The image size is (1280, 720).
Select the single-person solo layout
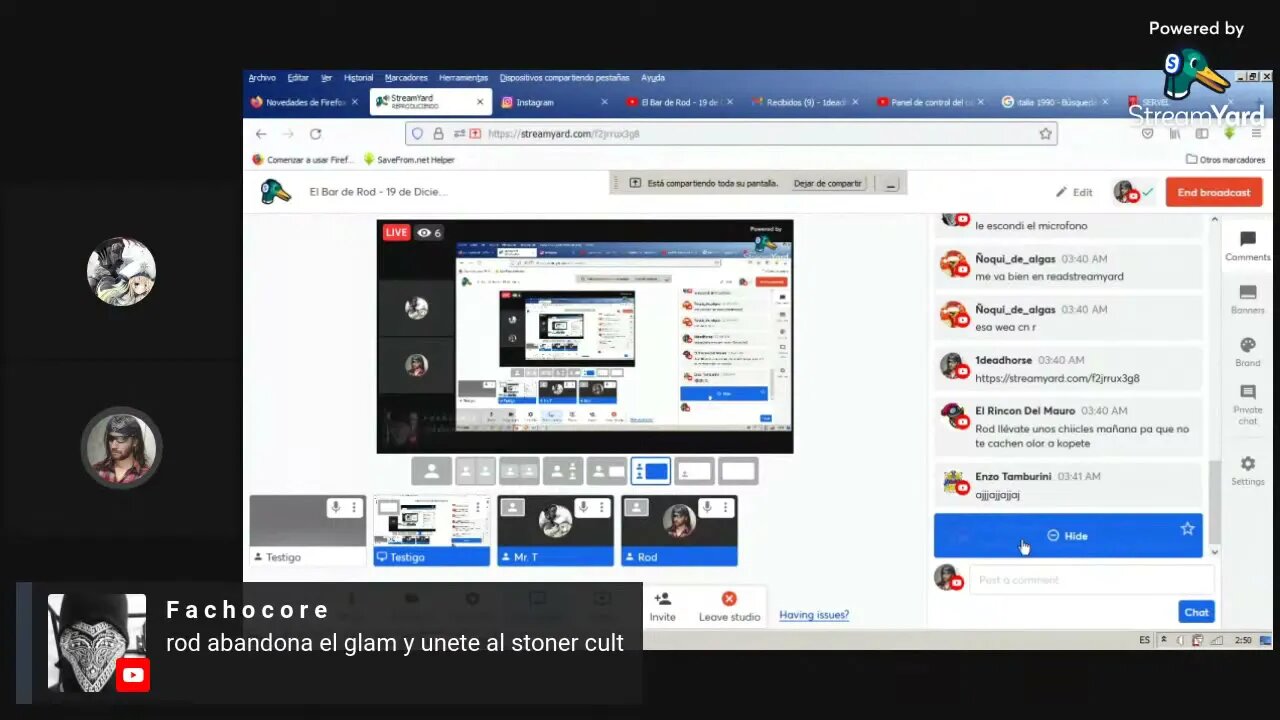point(431,471)
